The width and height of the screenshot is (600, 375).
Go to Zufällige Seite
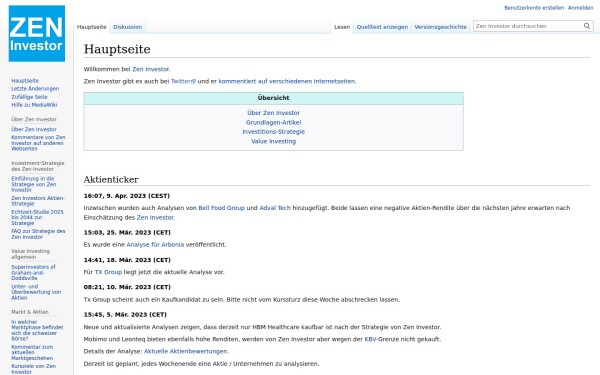tap(29, 97)
